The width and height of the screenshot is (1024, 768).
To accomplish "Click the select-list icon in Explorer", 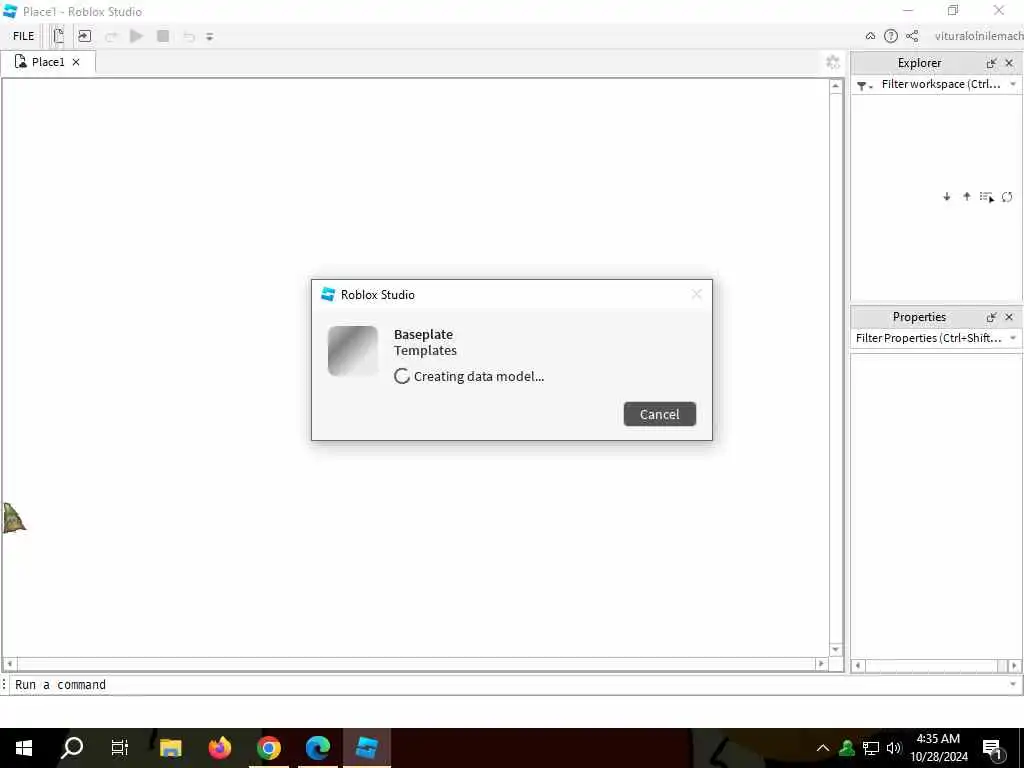I will [987, 197].
